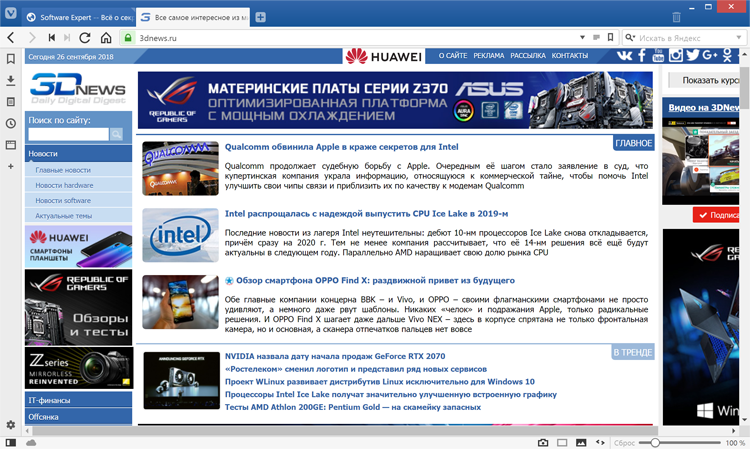This screenshot has height=449, width=750.
Task: Open the КОНТАКТЫ menu item
Action: point(570,55)
